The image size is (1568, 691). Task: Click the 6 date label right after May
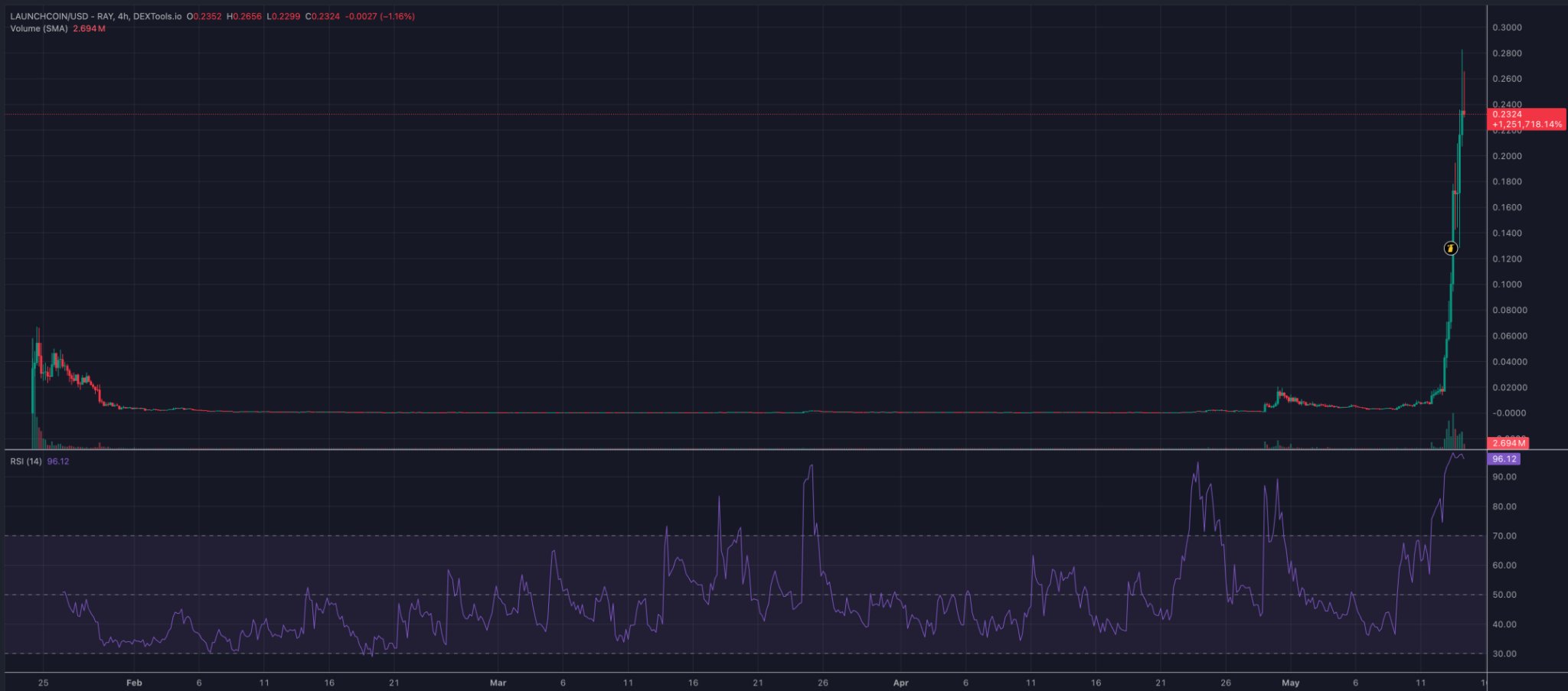click(1355, 683)
